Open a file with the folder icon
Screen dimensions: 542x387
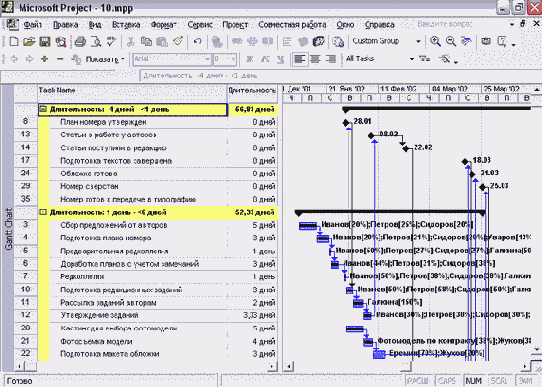pyautogui.click(x=29, y=42)
